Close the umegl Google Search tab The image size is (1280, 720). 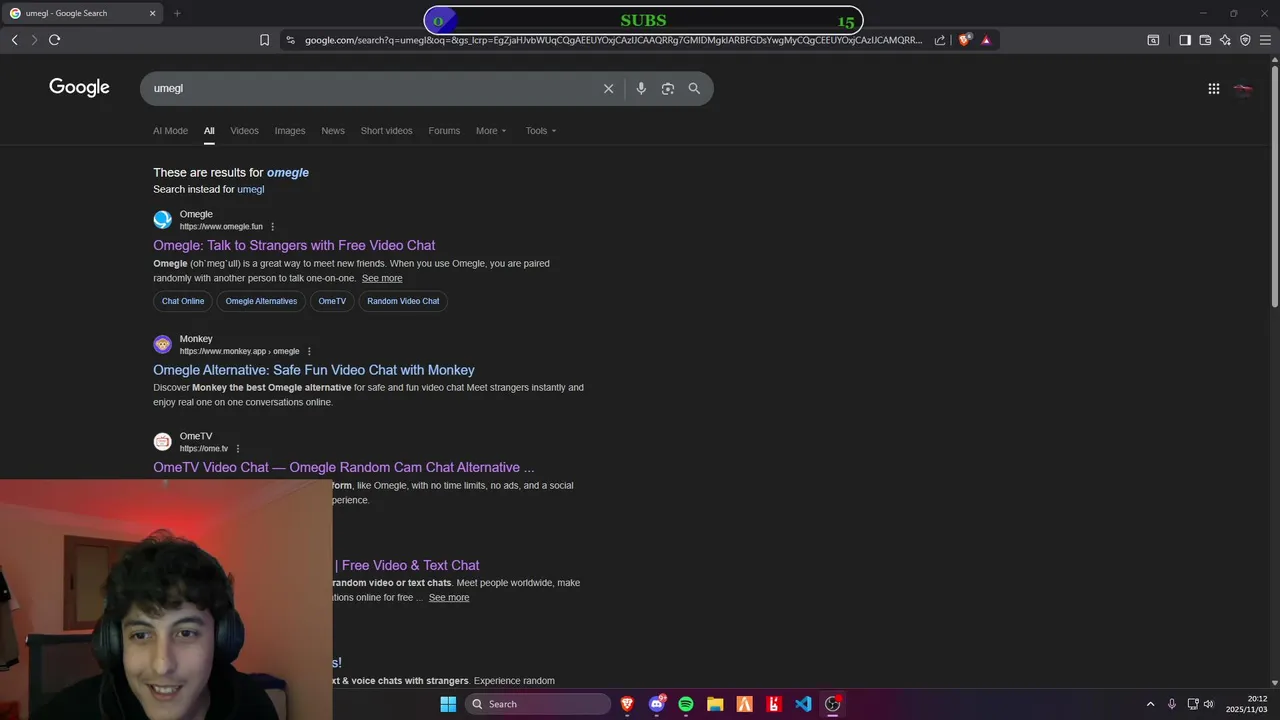coord(152,13)
